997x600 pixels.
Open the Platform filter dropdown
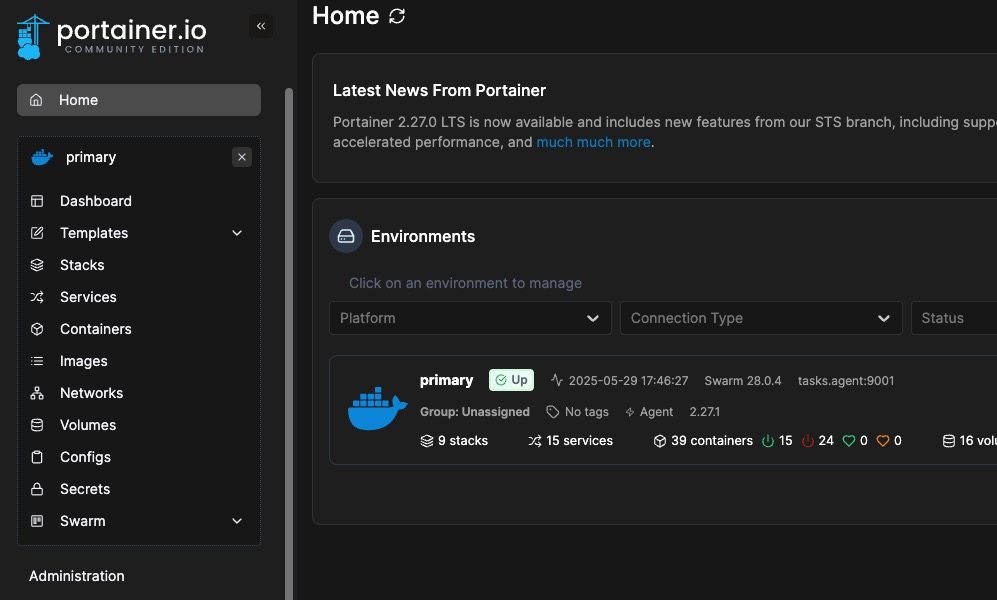pos(470,318)
